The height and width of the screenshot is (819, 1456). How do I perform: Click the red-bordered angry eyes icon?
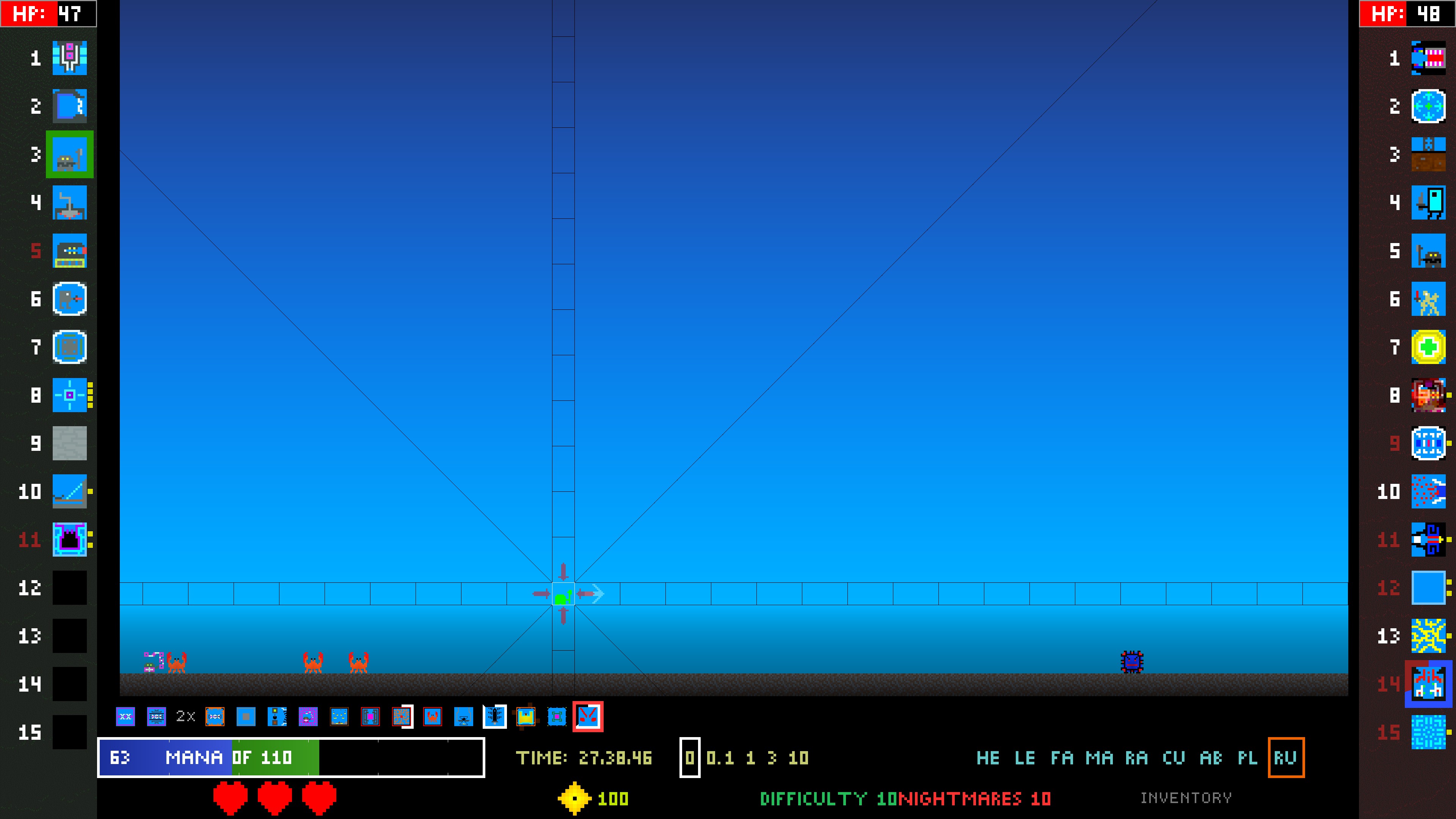tap(588, 717)
